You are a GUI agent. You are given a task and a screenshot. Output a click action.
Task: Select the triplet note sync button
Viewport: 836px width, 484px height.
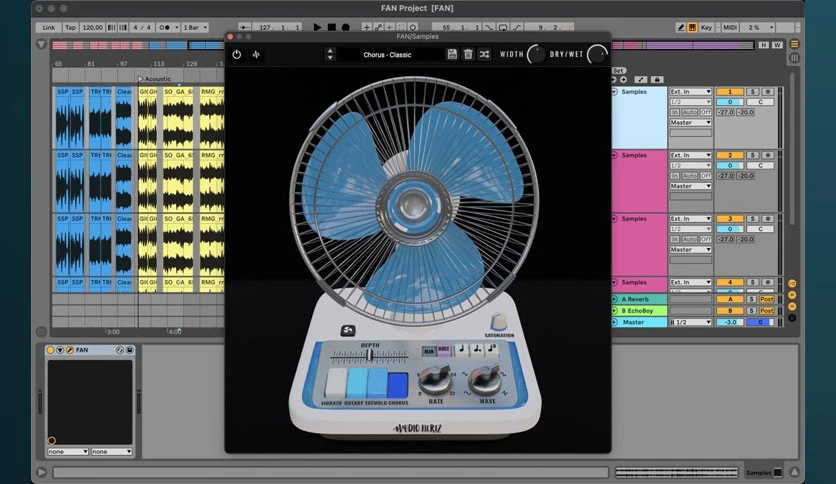pyautogui.click(x=492, y=350)
